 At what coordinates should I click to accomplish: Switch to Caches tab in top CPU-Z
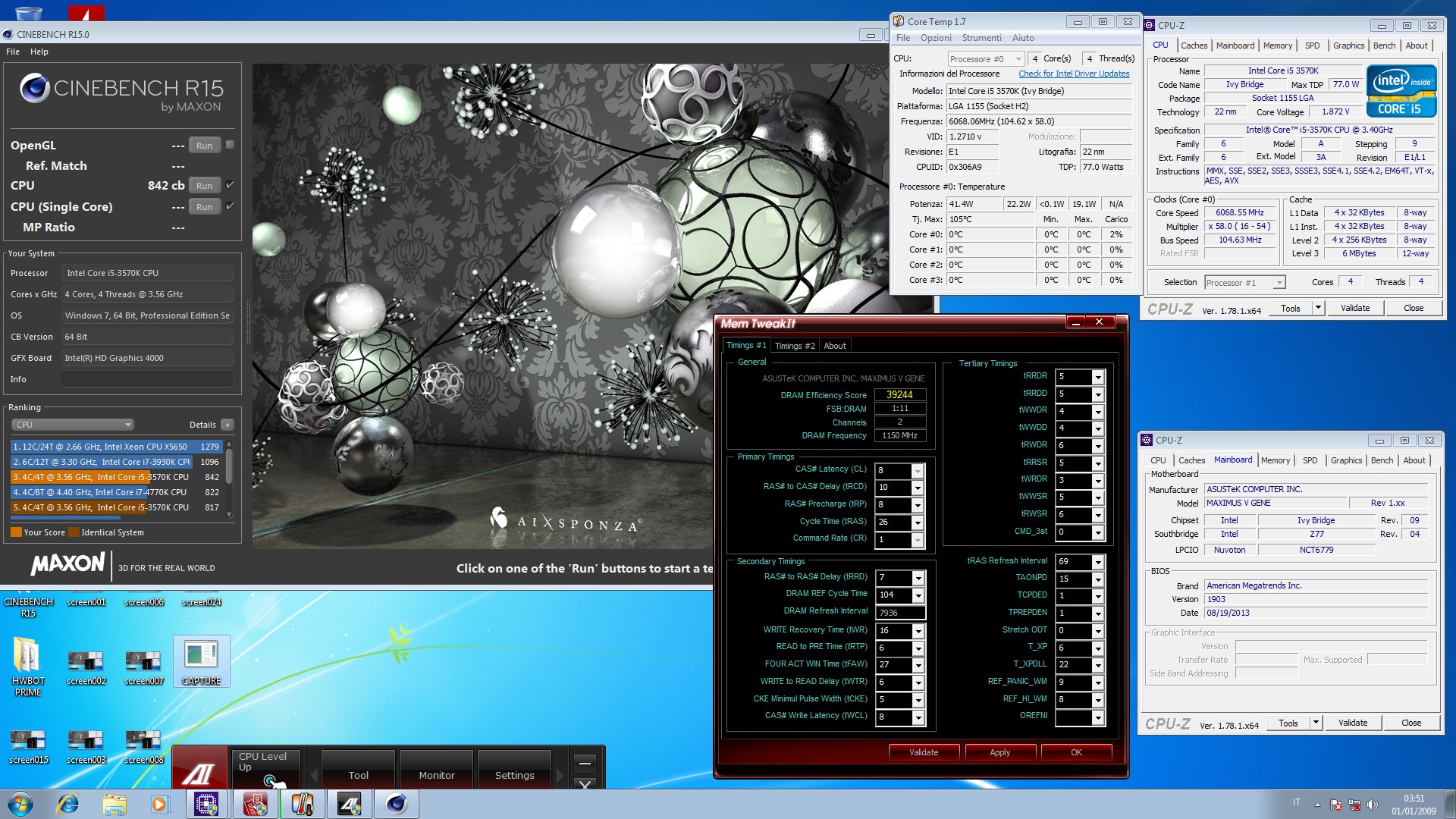click(1194, 45)
